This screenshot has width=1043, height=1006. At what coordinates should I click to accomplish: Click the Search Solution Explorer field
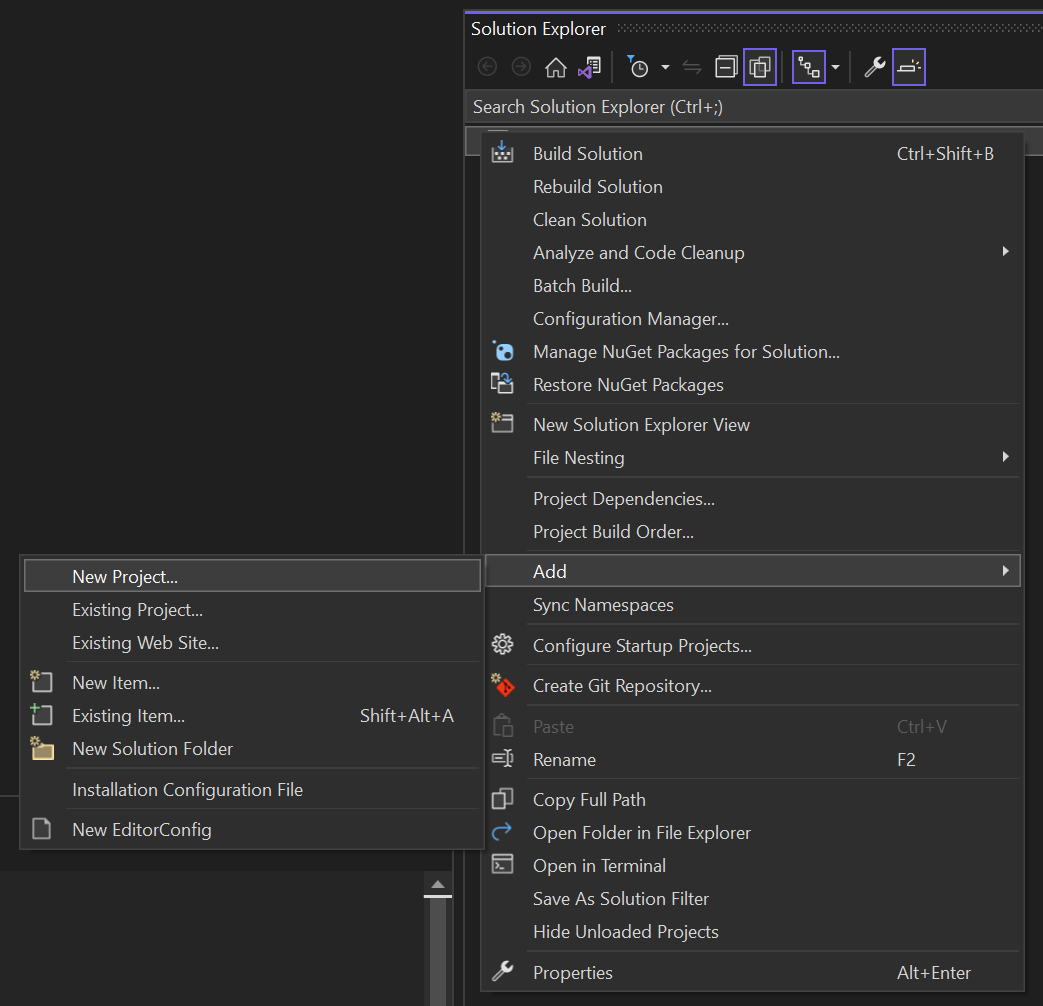point(754,107)
